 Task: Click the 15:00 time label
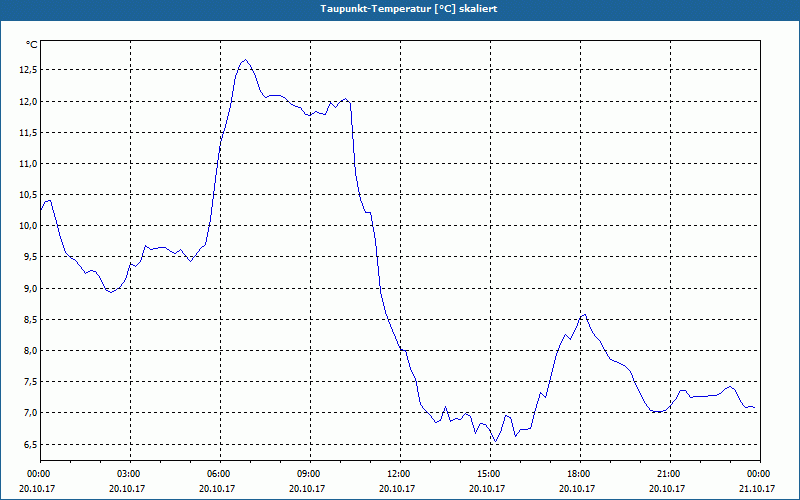point(490,474)
